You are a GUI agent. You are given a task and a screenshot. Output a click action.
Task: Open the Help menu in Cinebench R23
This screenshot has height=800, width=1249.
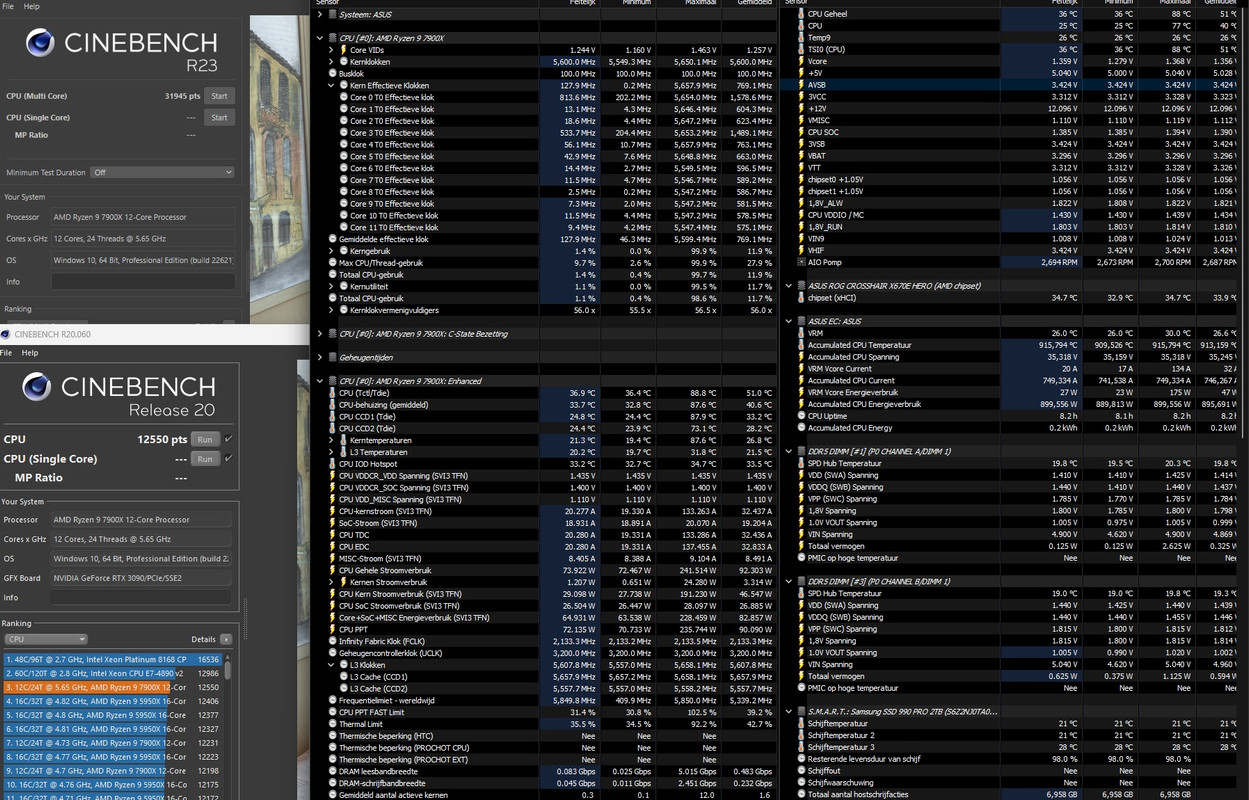[32, 6]
